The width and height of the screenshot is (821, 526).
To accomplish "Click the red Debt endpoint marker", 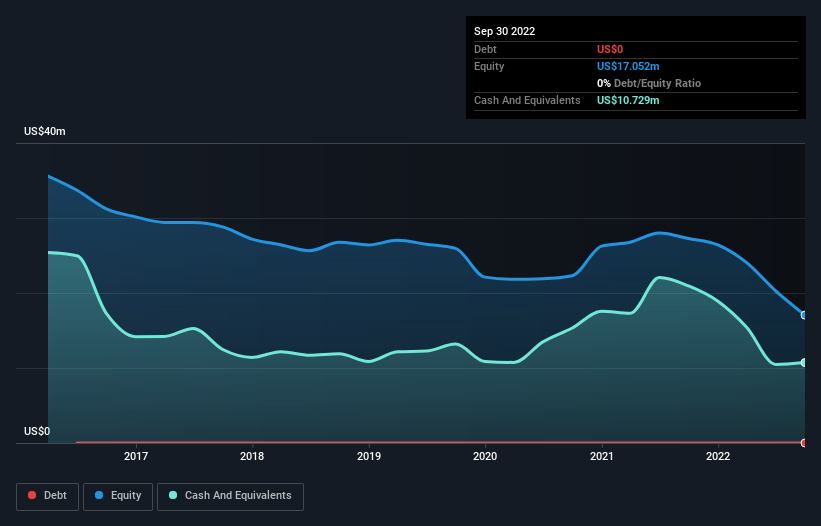I will pyautogui.click(x=804, y=443).
